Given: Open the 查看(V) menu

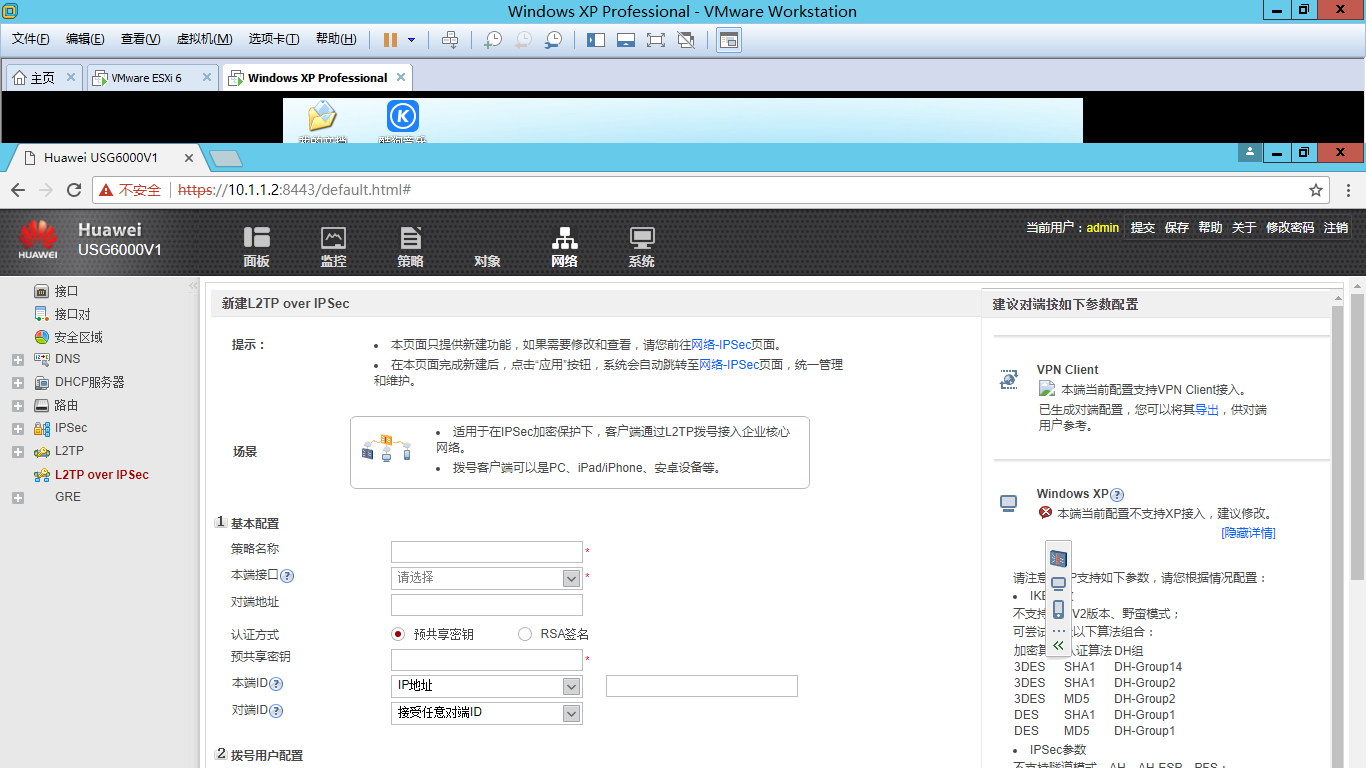Looking at the screenshot, I should point(140,39).
